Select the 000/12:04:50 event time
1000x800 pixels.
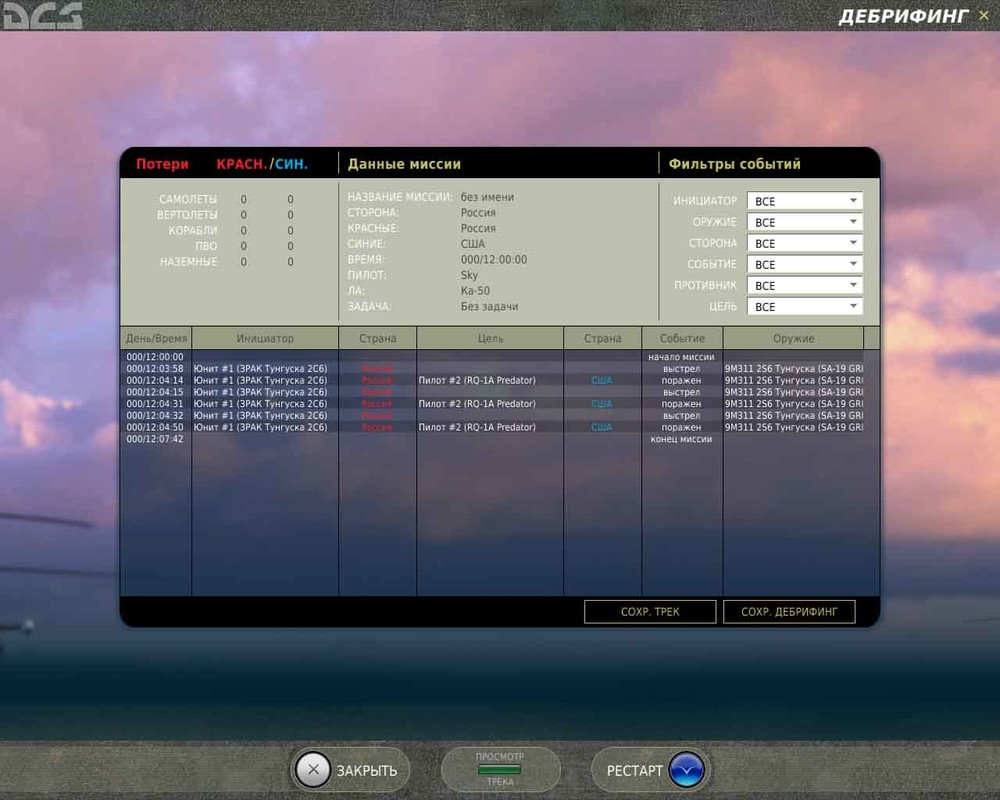coord(155,427)
